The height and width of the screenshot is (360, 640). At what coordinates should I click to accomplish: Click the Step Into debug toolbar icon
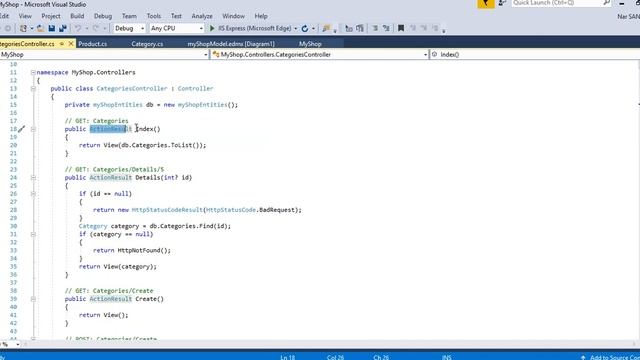coord(349,28)
